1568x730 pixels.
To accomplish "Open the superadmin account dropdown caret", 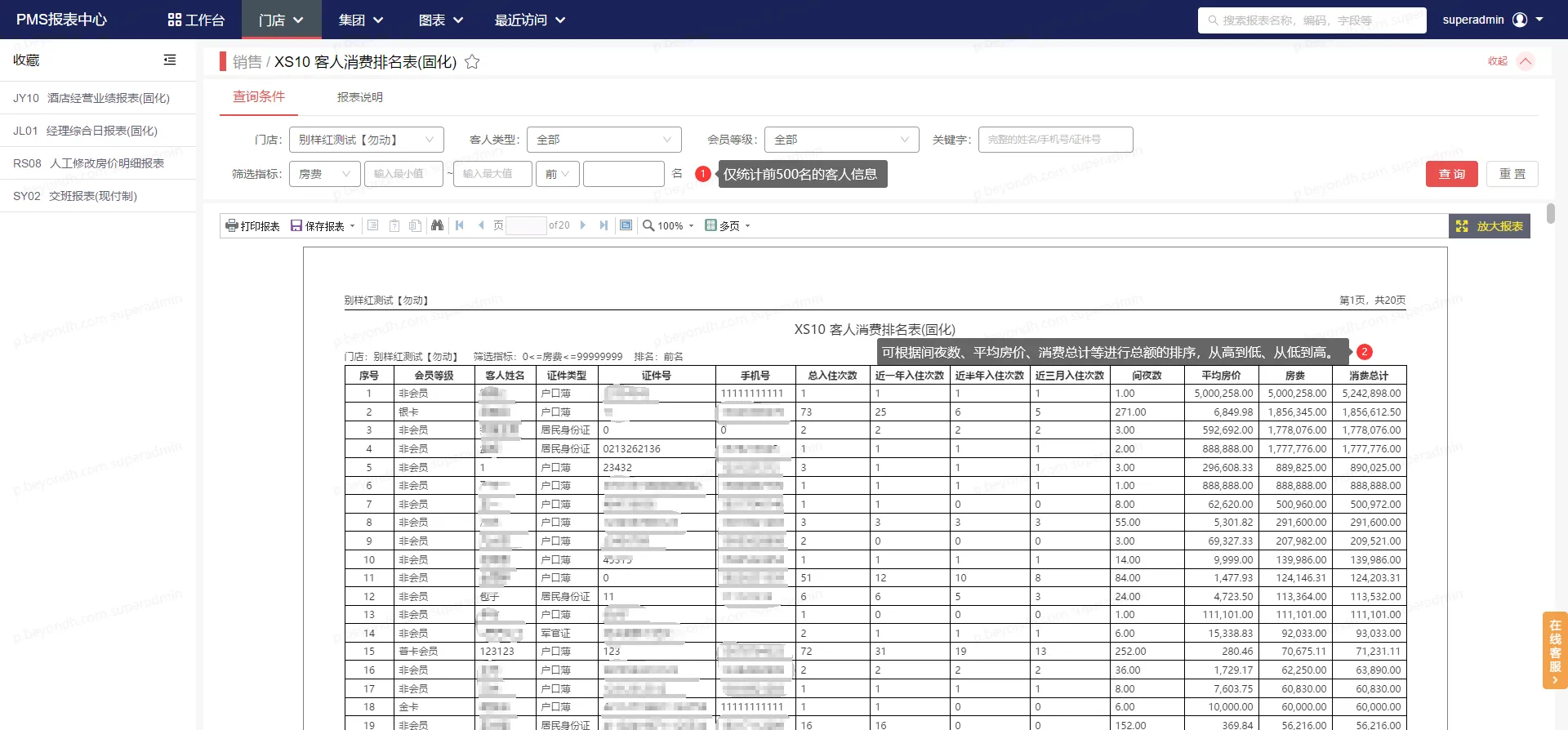I will (1539, 20).
